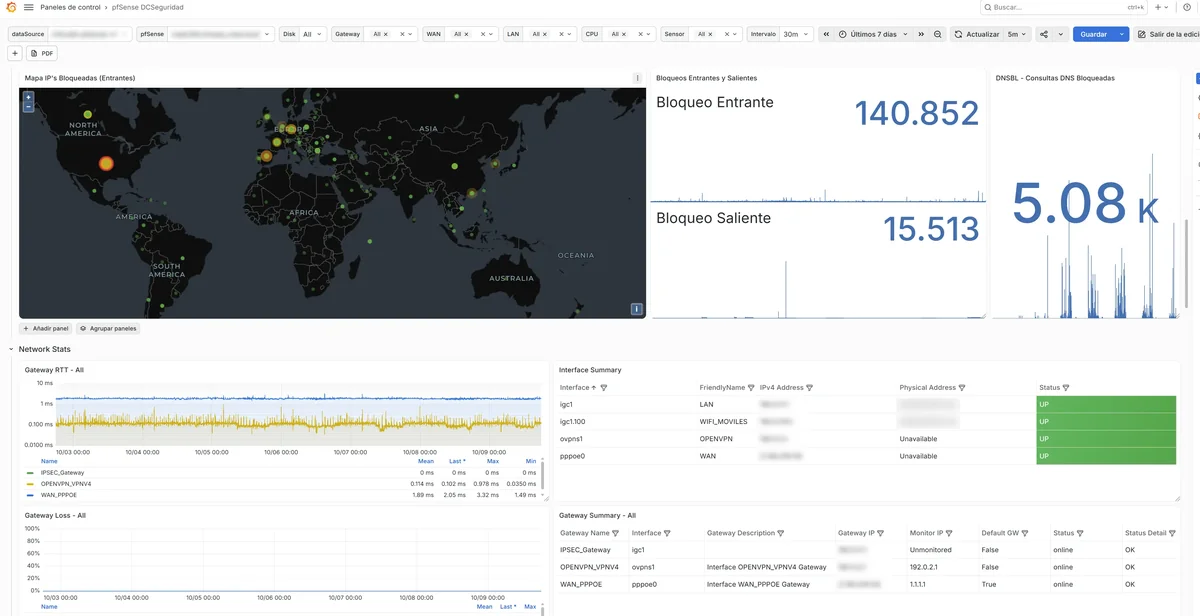The image size is (1200, 616).
Task: Filter the Status column in Interface Summary
Action: [1066, 388]
